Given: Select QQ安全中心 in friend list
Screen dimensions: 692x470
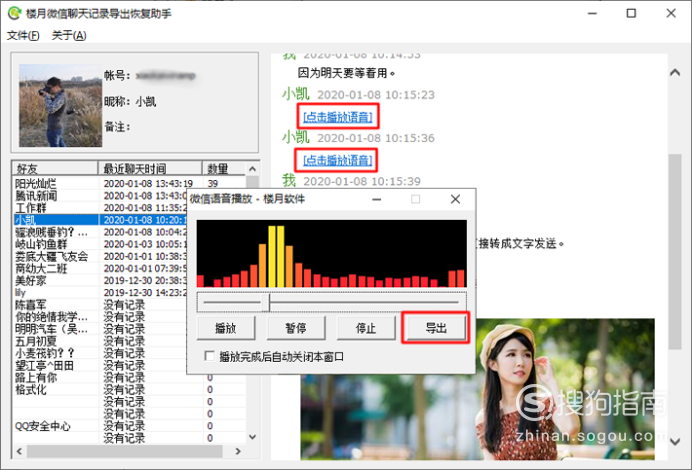Looking at the screenshot, I should (43, 426).
